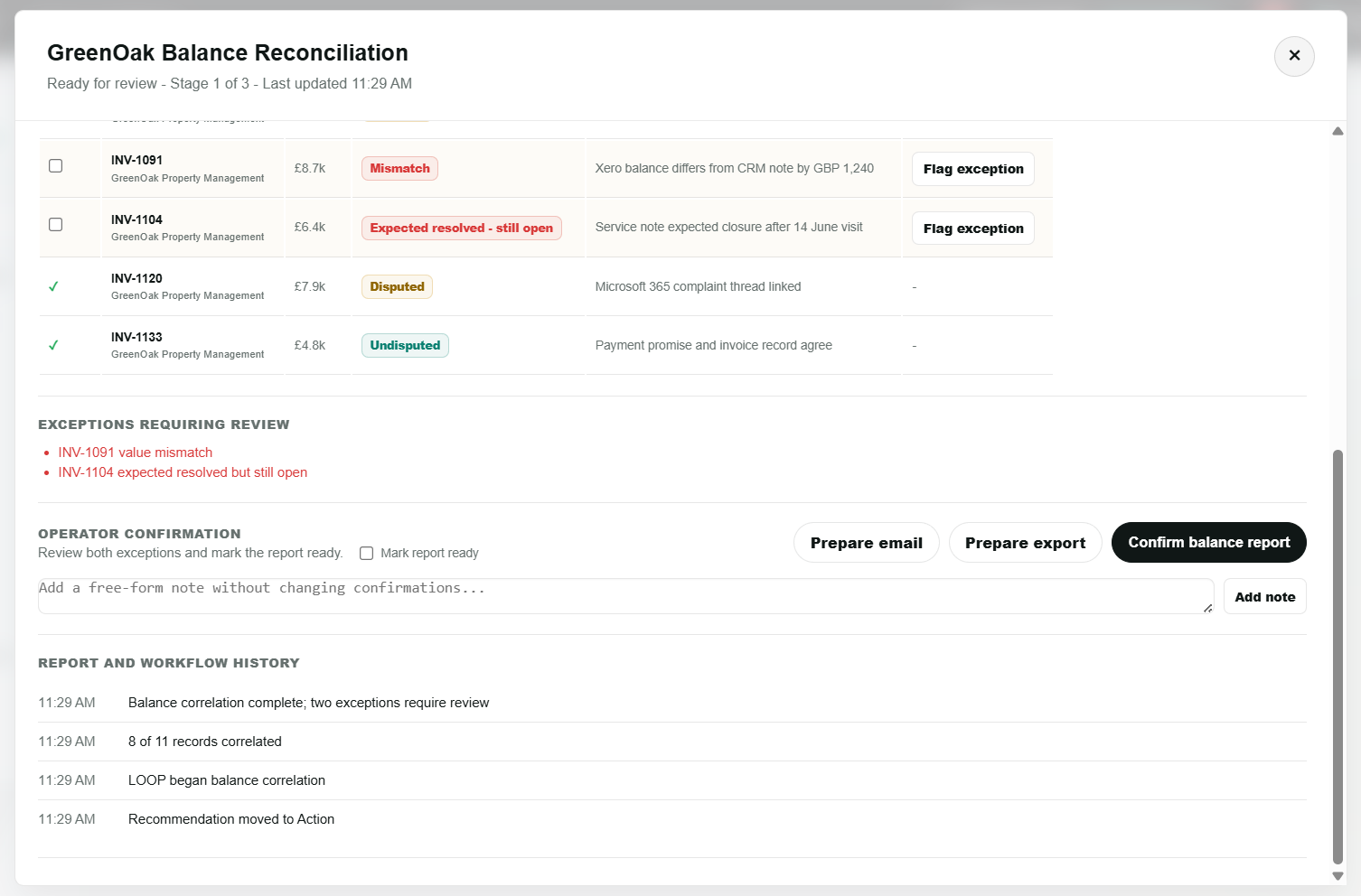The height and width of the screenshot is (896, 1361).
Task: Click the Recommendation moved to Action entry
Action: [231, 819]
